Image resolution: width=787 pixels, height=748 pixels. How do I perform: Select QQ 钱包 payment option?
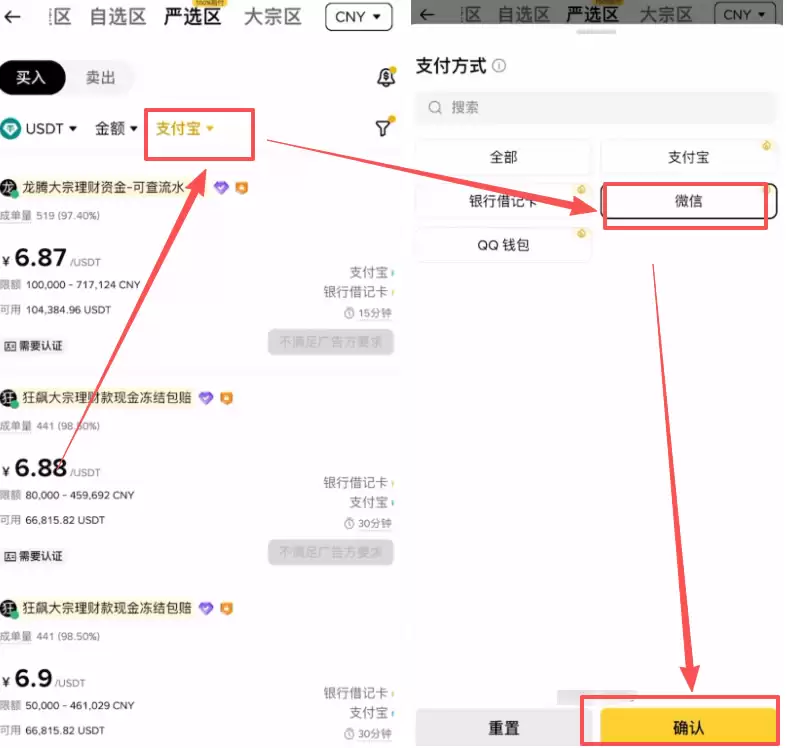(x=503, y=245)
